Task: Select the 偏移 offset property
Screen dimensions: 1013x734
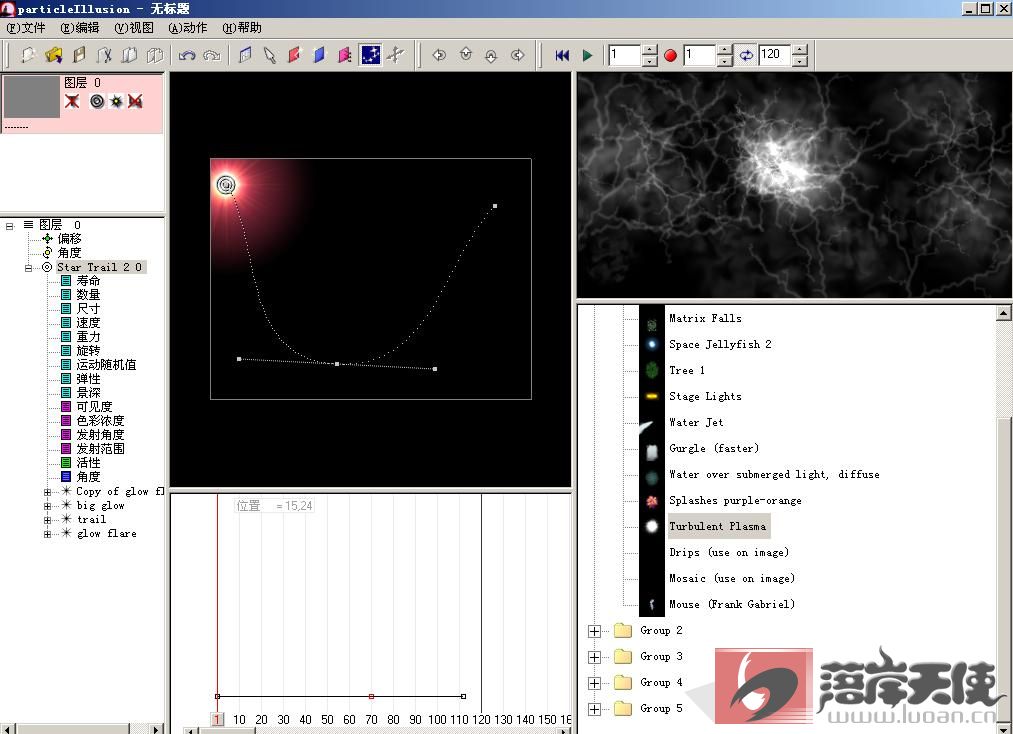Action: pyautogui.click(x=69, y=238)
